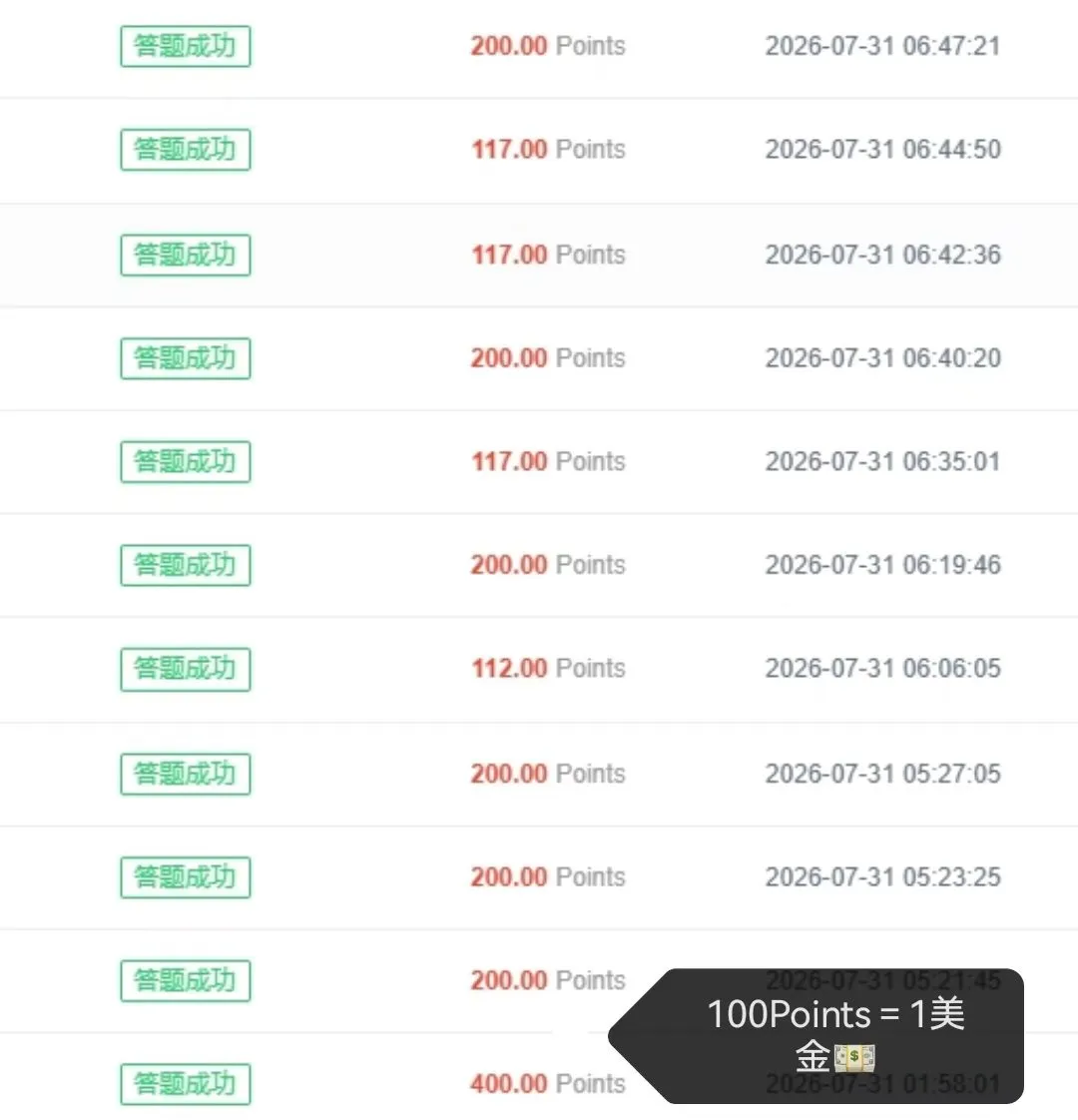The image size is (1078, 1120).
Task: Click the timestamp 2026-07-31 06:06:05
Action: point(883,668)
